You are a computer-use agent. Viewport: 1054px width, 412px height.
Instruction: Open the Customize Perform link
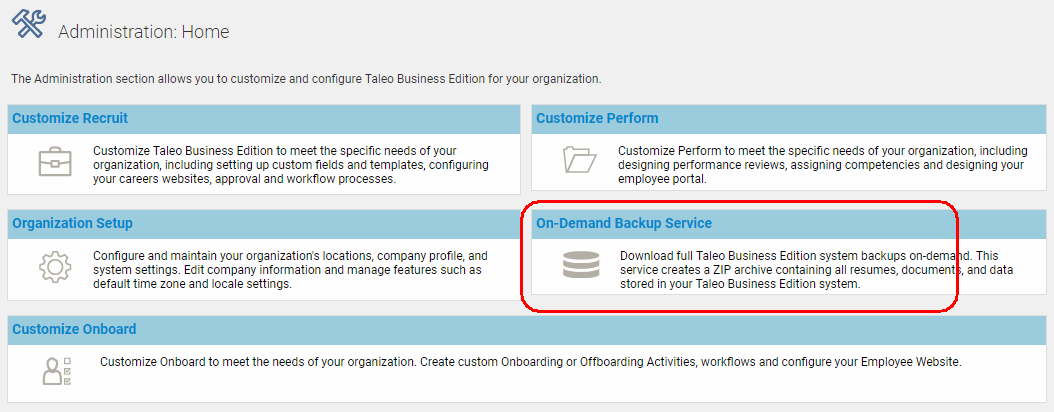tap(597, 118)
